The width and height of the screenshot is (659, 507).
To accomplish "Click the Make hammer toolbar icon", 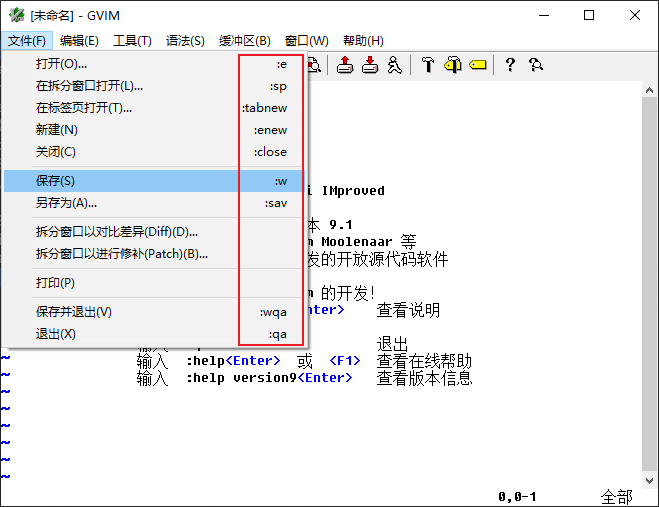I will (x=427, y=65).
